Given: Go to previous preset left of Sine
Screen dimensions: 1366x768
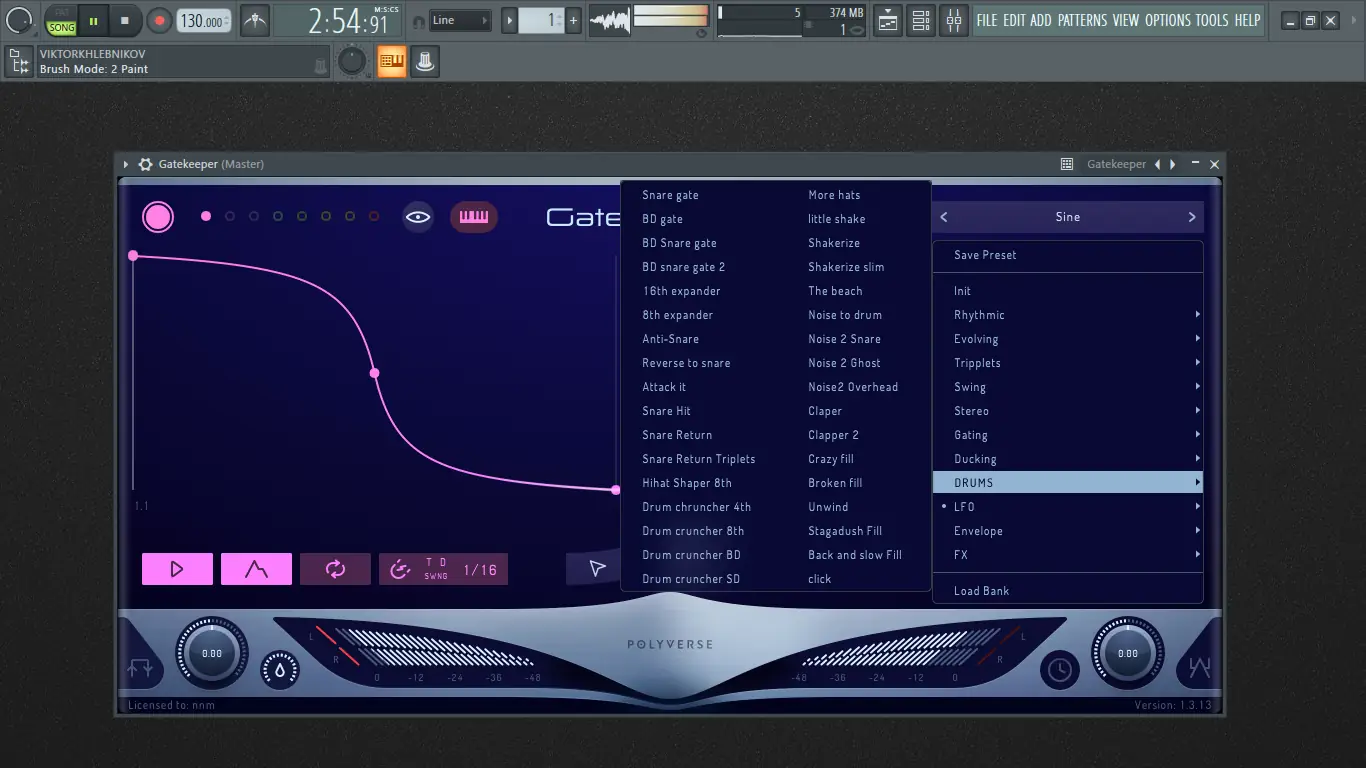Looking at the screenshot, I should coord(944,217).
